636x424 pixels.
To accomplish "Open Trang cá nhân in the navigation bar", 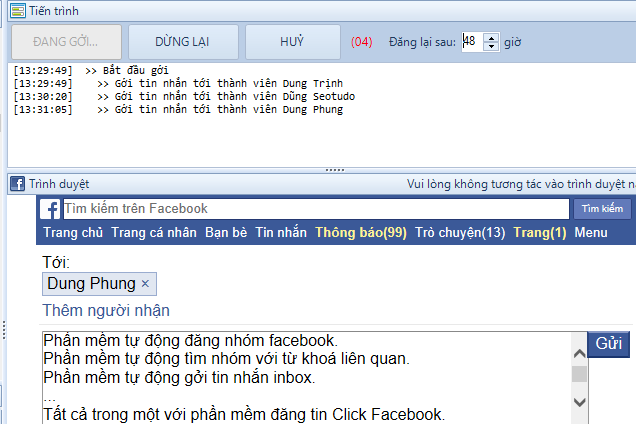I will pyautogui.click(x=154, y=232).
